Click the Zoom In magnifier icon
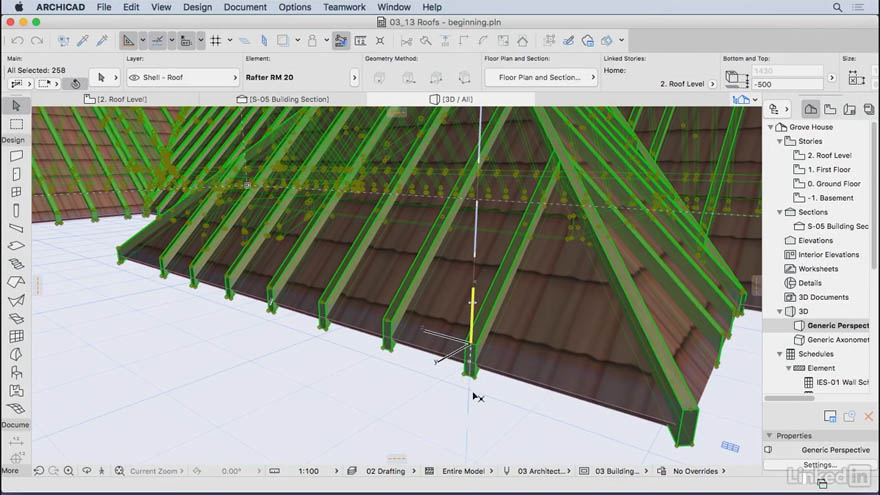 pos(68,471)
